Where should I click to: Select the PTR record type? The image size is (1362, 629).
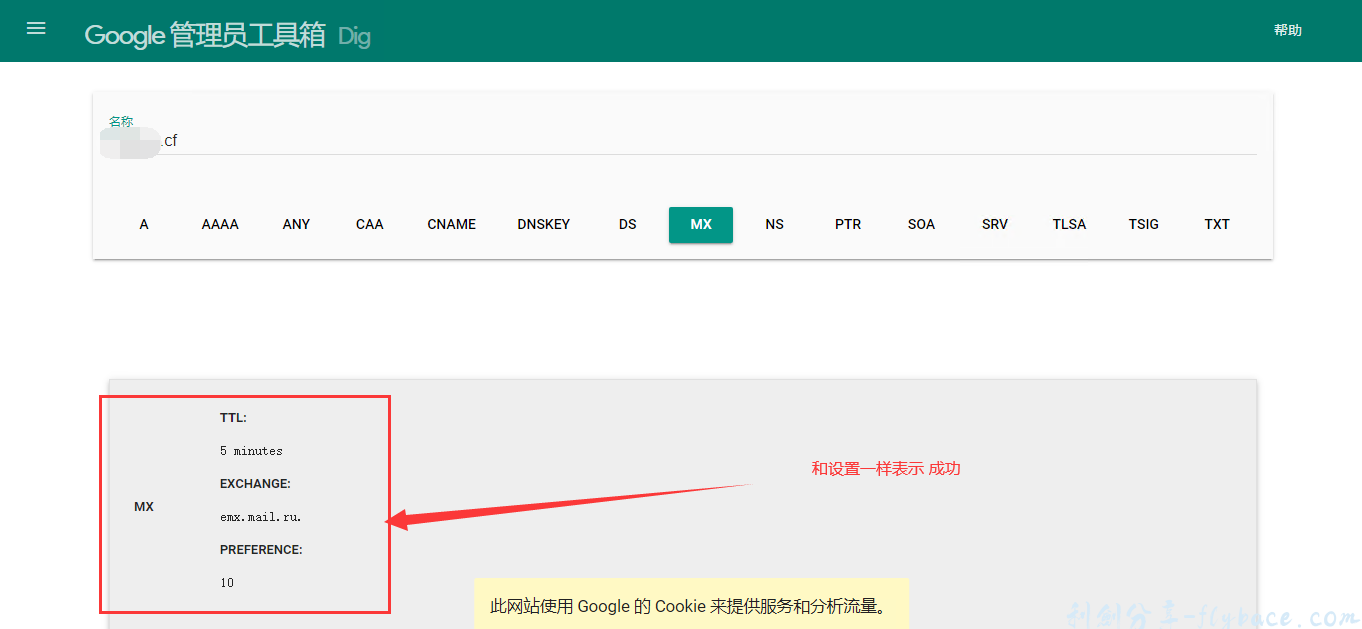click(847, 224)
